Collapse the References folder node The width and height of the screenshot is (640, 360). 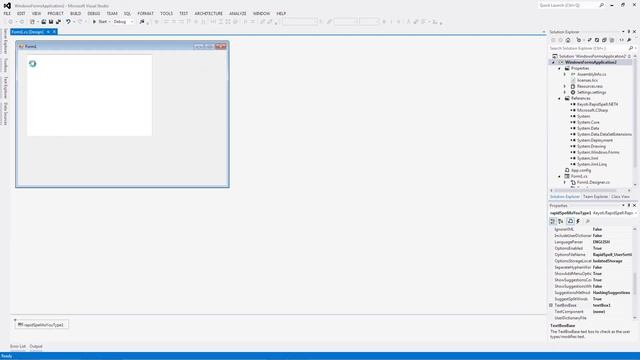(560, 98)
